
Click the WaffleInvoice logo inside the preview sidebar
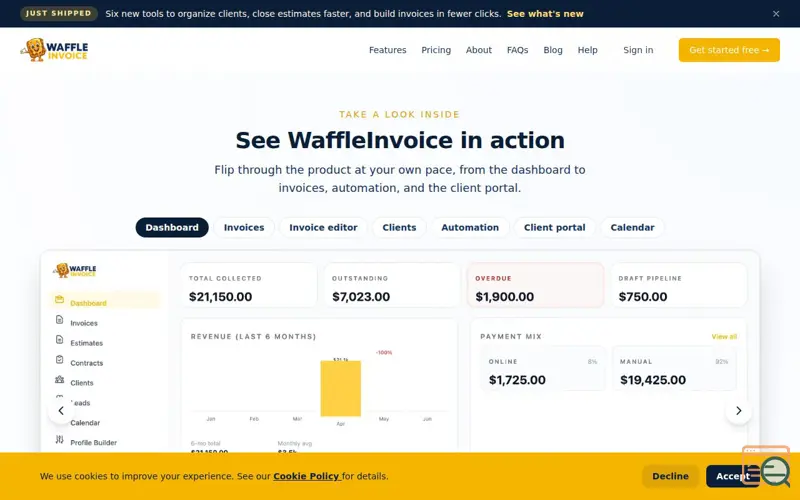pyautogui.click(x=75, y=270)
